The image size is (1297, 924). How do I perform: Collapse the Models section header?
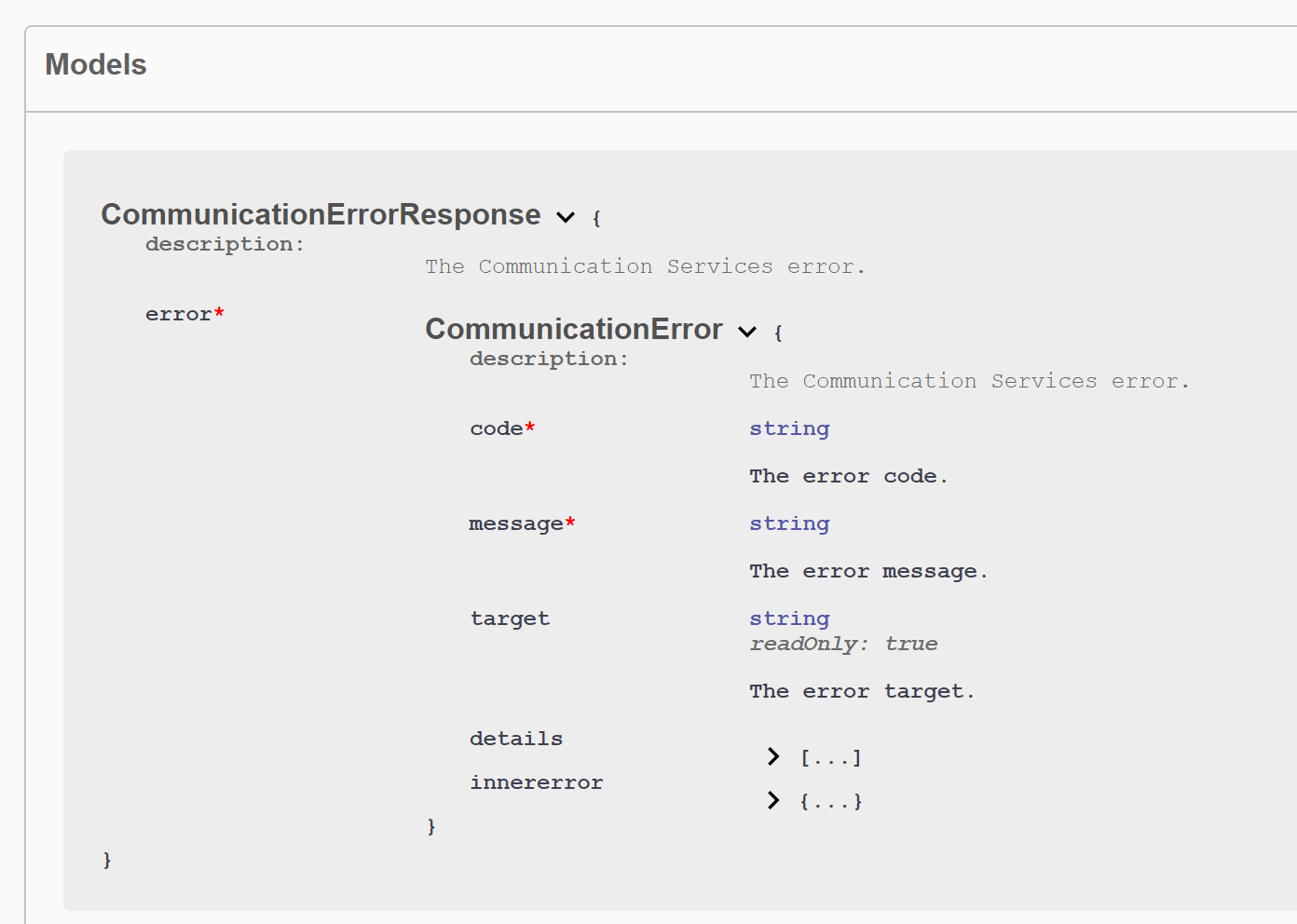click(x=96, y=64)
